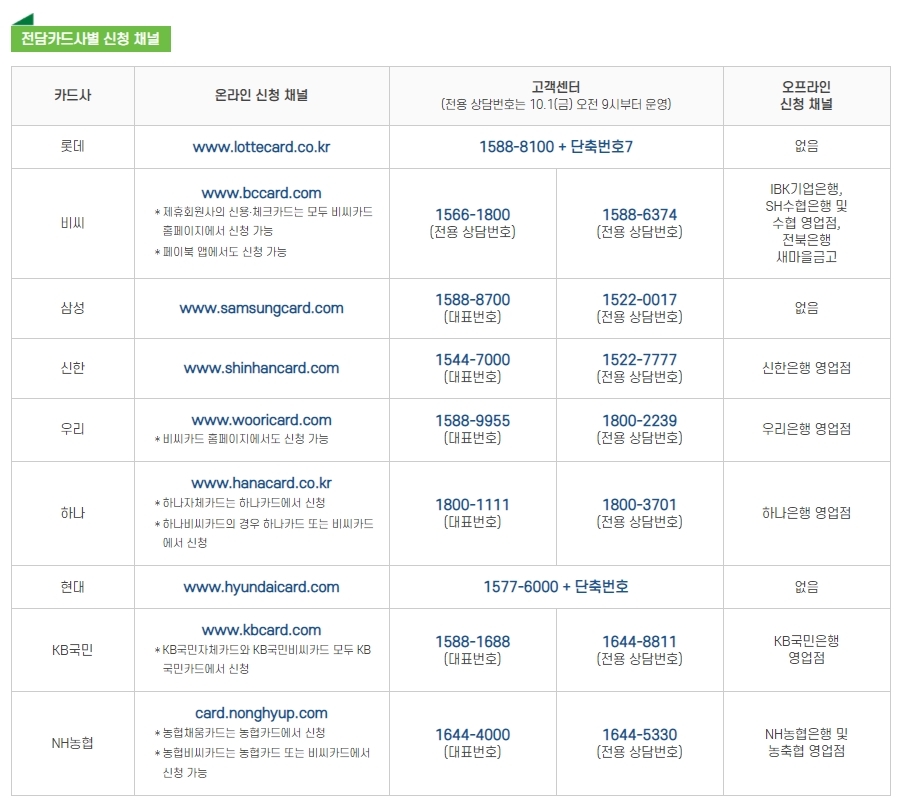Click the 없음 cell in the 현대 row
The width and height of the screenshot is (907, 803).
[806, 587]
